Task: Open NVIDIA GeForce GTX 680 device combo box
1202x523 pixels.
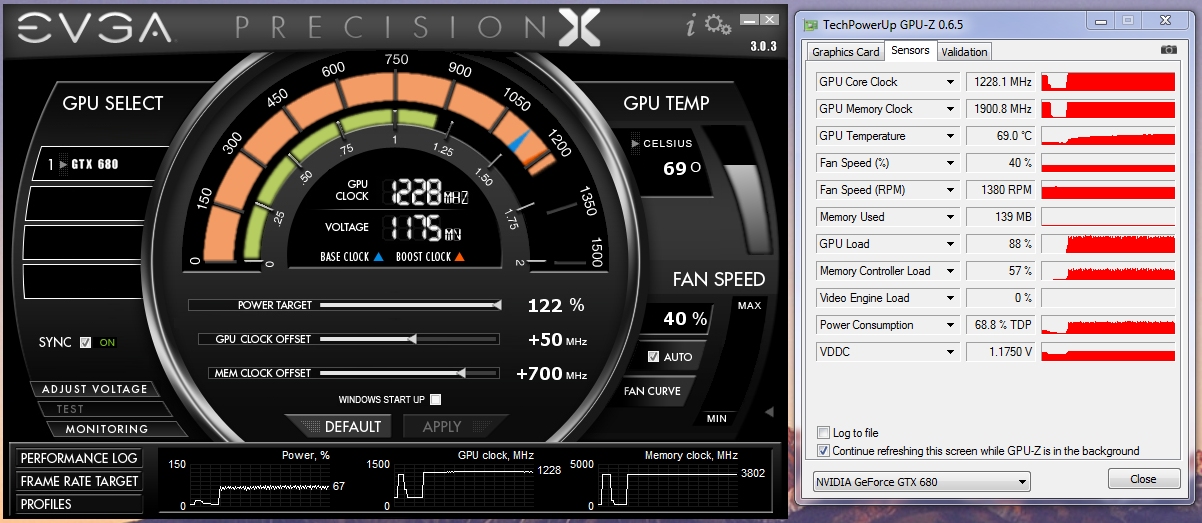Action: point(922,482)
